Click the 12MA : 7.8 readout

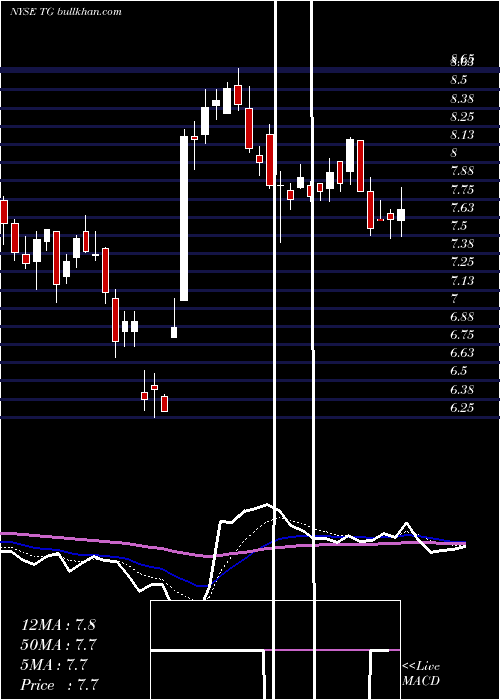pyautogui.click(x=58, y=625)
